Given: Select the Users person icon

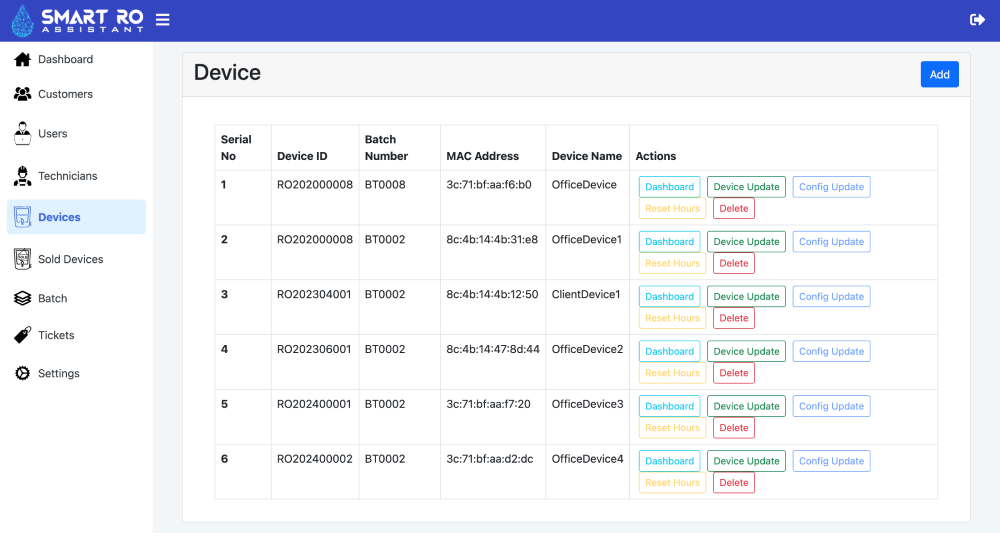Looking at the screenshot, I should [x=22, y=133].
